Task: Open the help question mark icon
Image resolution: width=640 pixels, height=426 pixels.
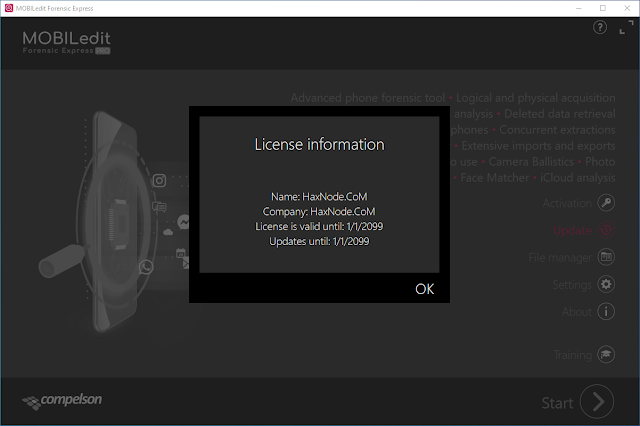Action: [x=600, y=27]
